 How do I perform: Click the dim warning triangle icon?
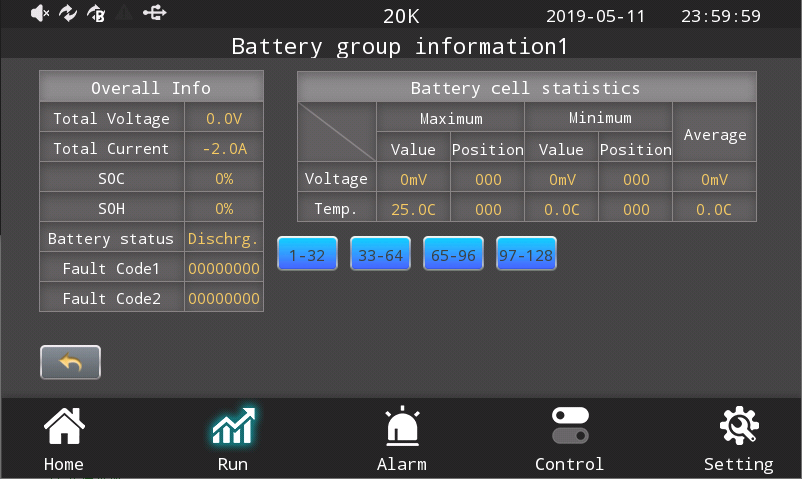[x=124, y=13]
